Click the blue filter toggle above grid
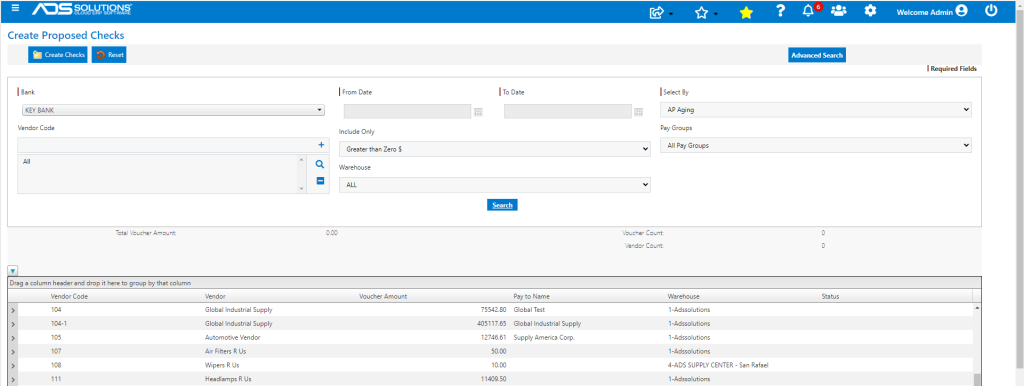1024x386 pixels. click(x=13, y=270)
